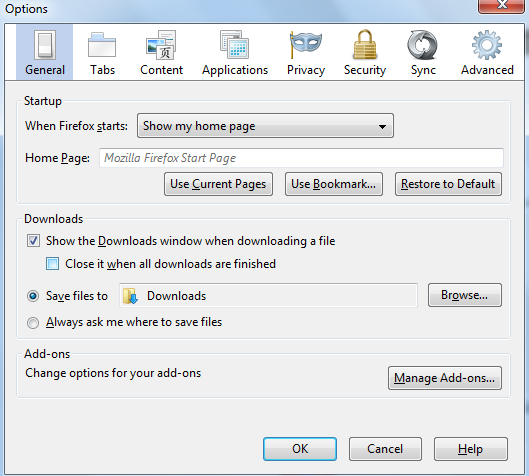Open the Advanced gear icon panel
The height and width of the screenshot is (476, 529).
click(487, 45)
